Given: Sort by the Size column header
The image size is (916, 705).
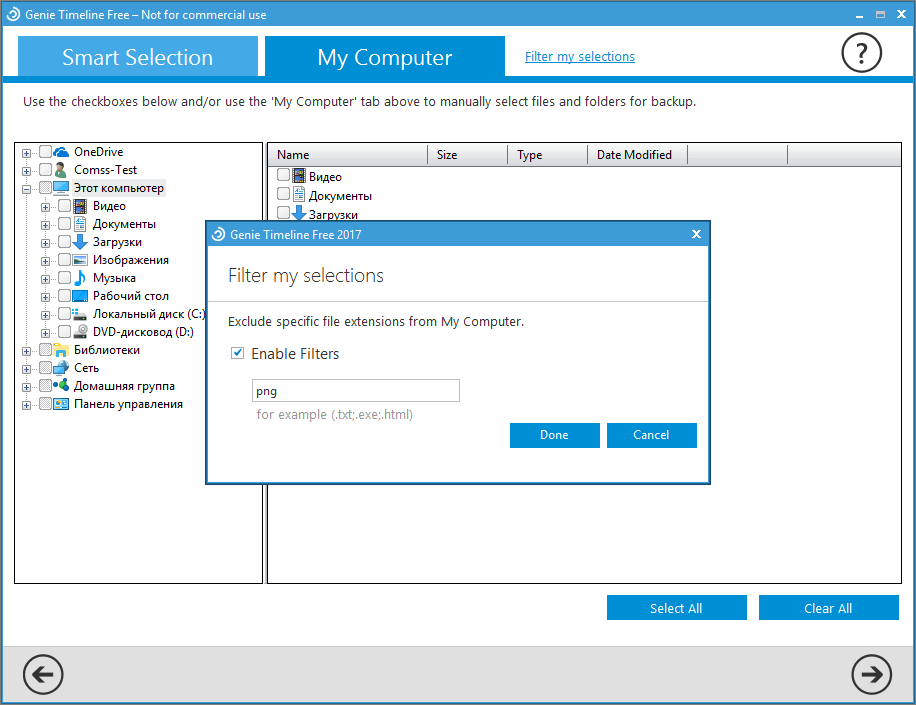Looking at the screenshot, I should pyautogui.click(x=467, y=155).
